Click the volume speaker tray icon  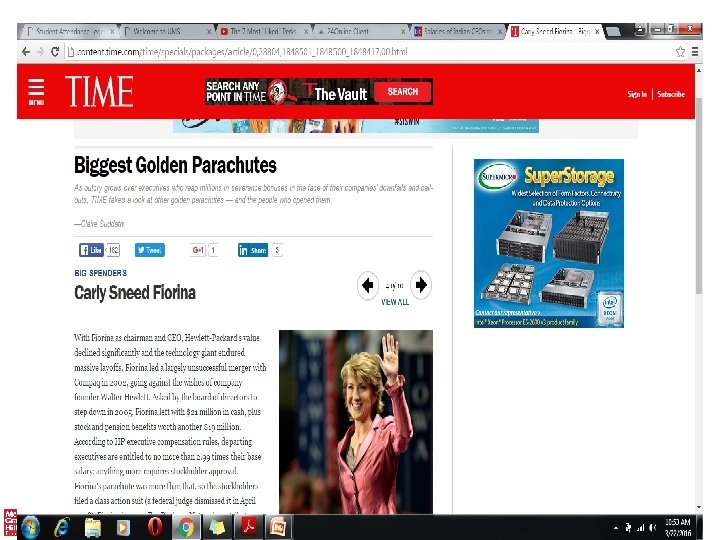(x=652, y=528)
